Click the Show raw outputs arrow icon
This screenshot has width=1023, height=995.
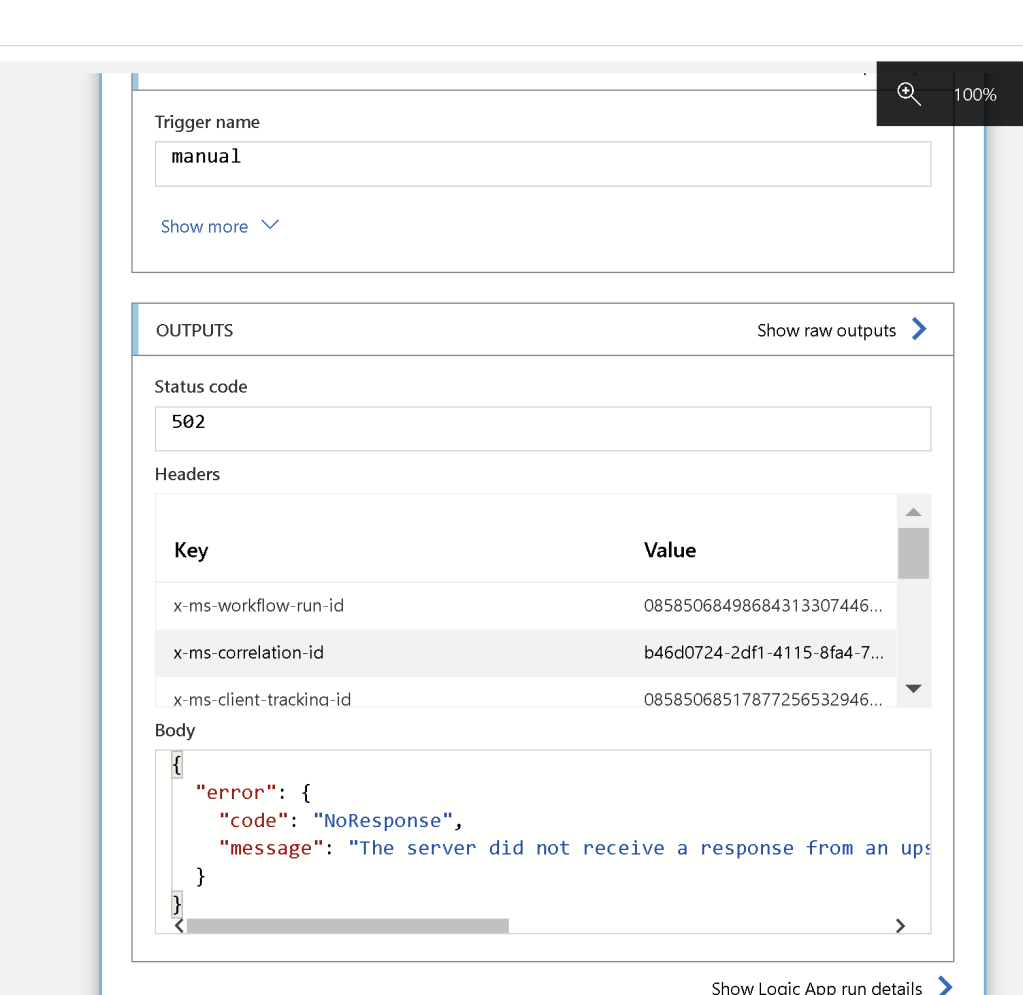(919, 329)
